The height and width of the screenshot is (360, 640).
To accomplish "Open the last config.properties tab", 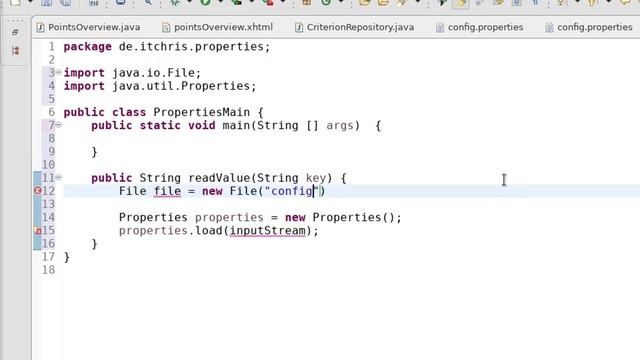I will click(x=589, y=27).
